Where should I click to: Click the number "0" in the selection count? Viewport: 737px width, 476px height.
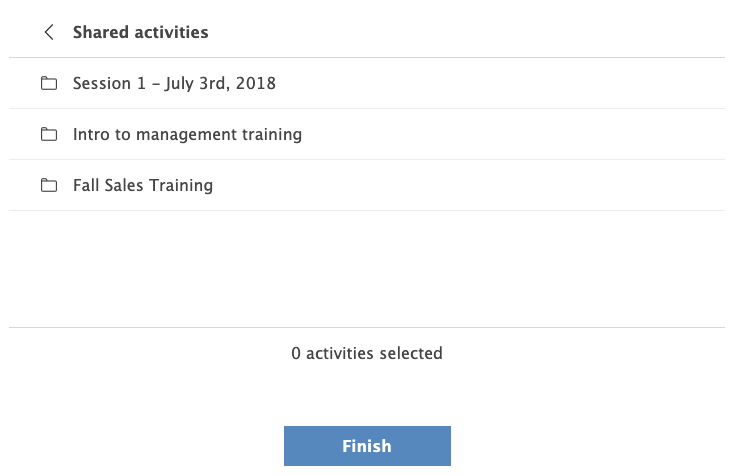point(296,353)
